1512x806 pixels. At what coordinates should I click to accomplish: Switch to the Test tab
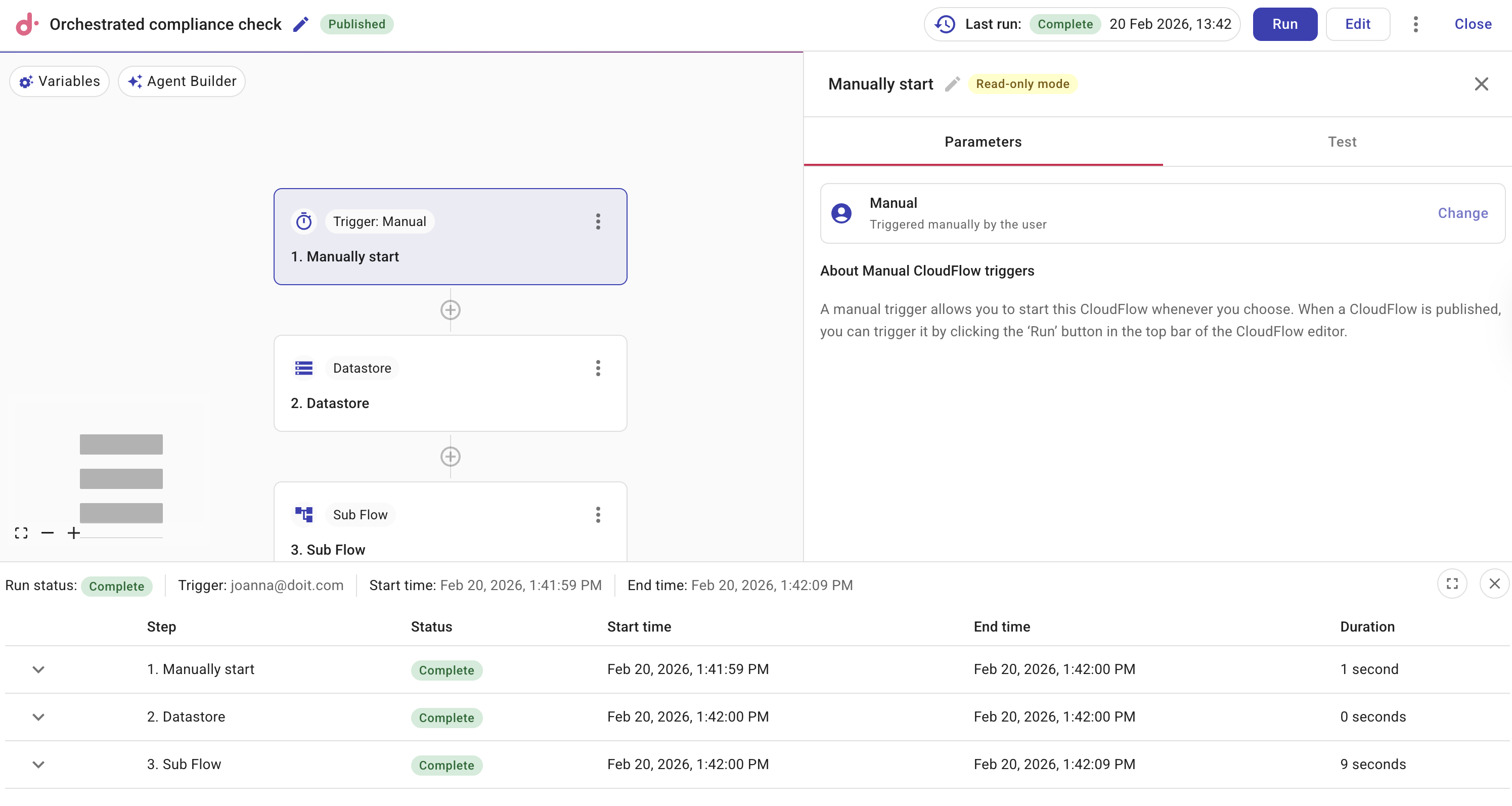click(1343, 142)
